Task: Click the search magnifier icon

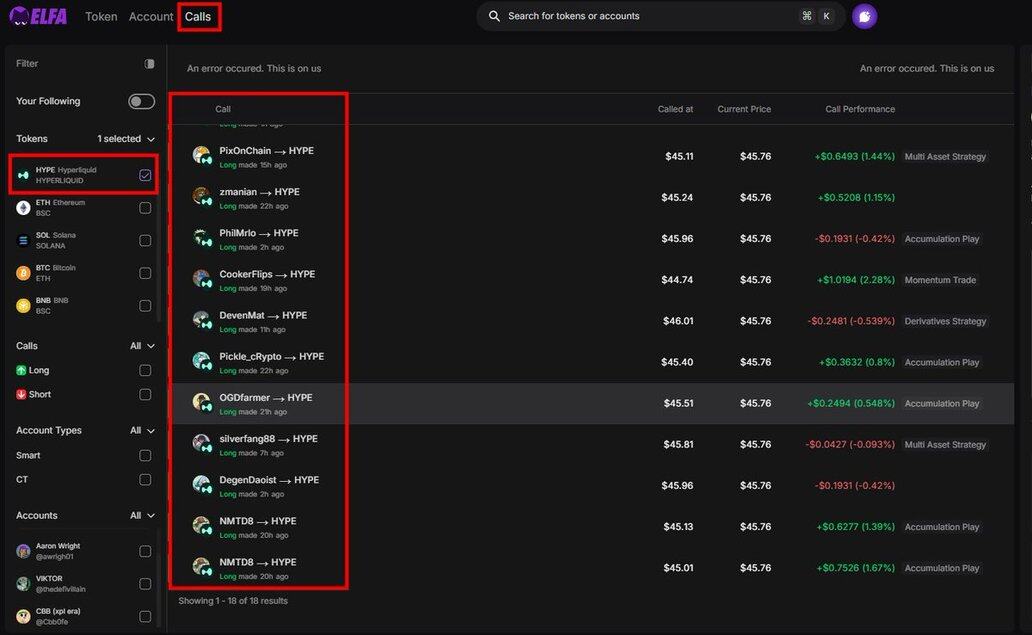Action: pos(494,16)
